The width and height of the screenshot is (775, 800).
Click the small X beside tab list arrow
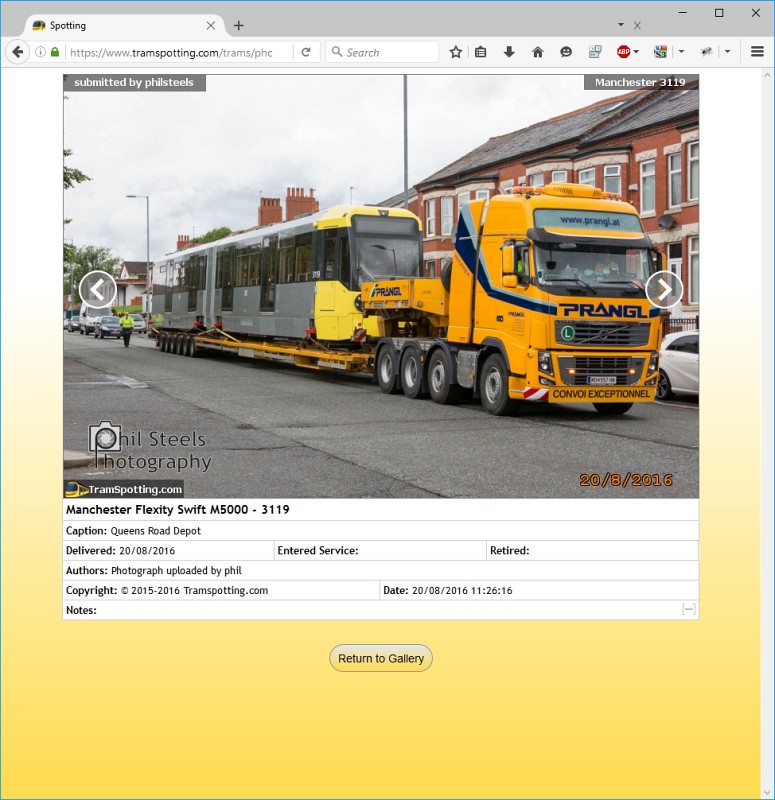tap(637, 26)
